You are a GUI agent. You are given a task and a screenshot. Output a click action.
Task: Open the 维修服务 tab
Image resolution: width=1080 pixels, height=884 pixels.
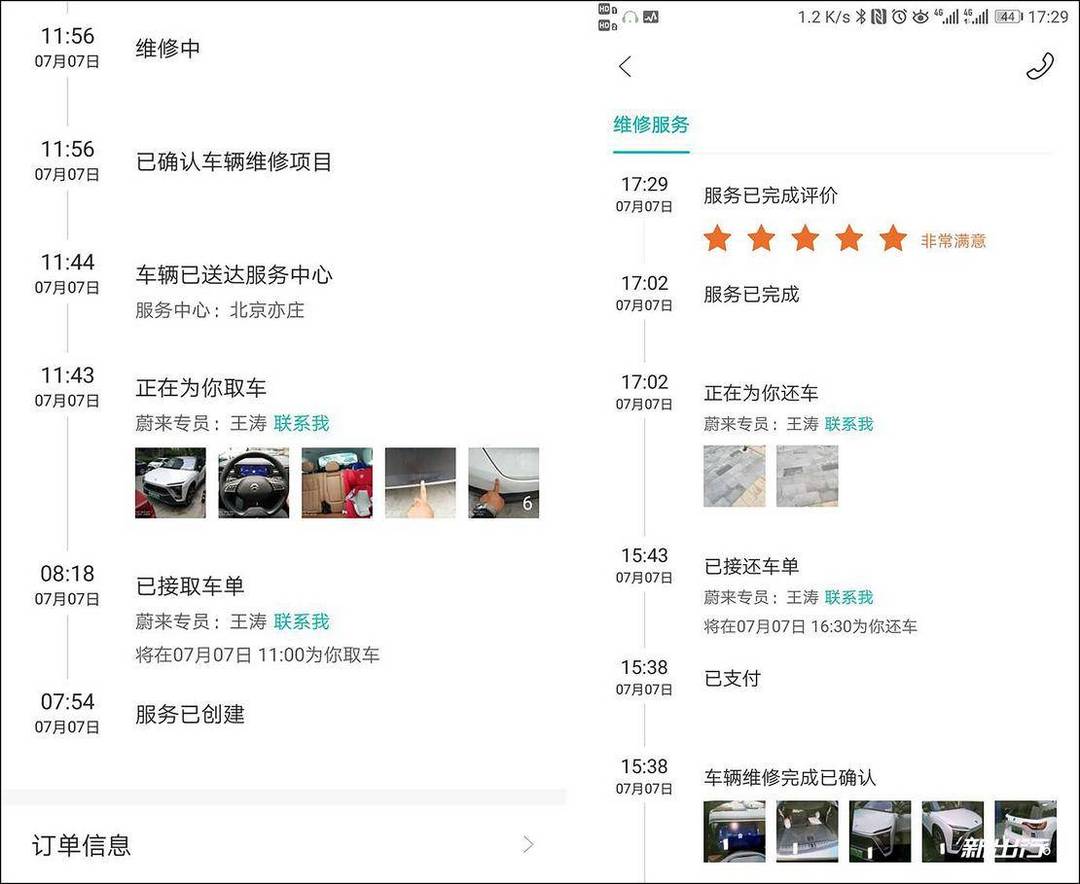click(651, 125)
